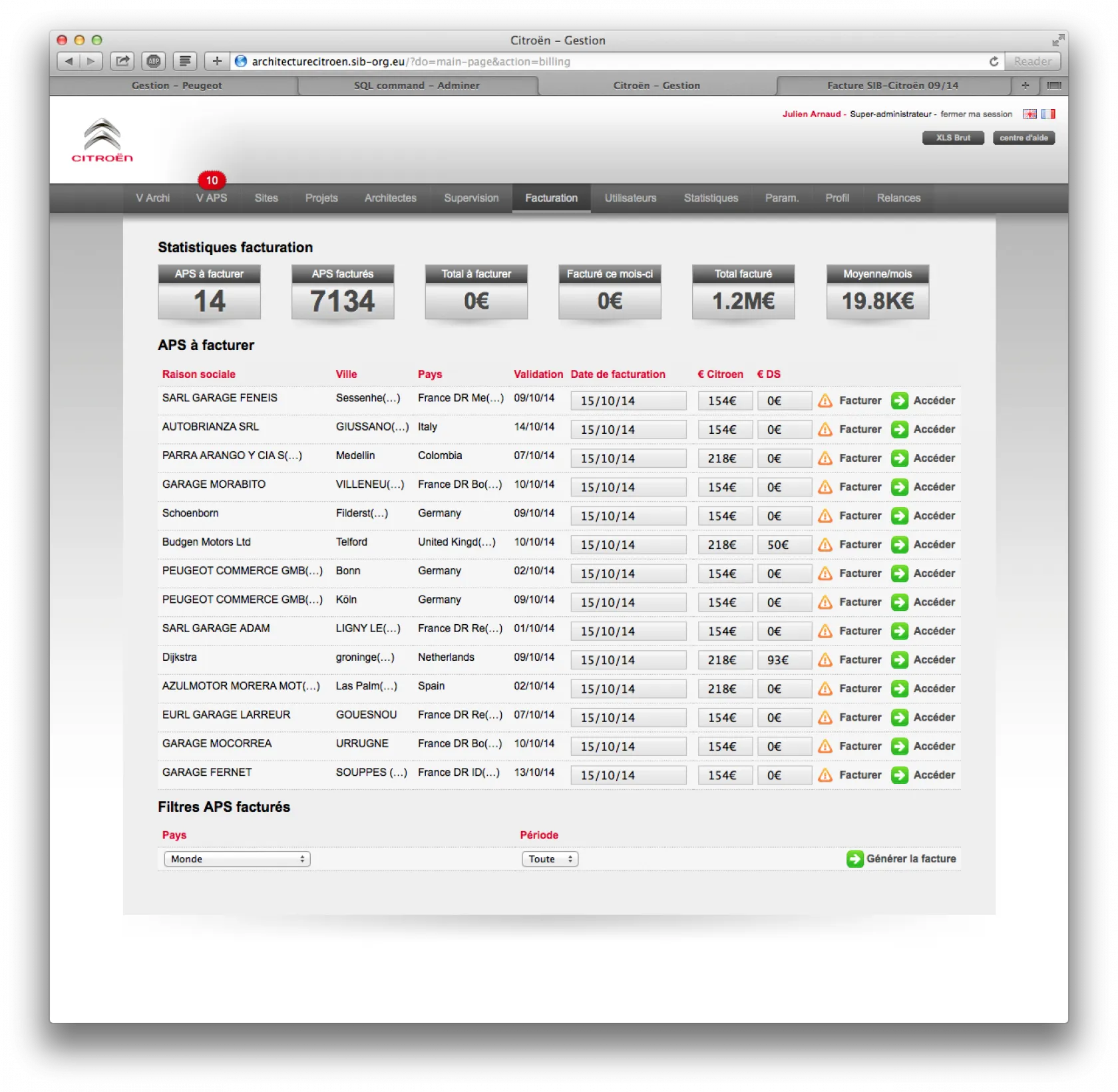Switch language with the French flag icon

pyautogui.click(x=1048, y=114)
